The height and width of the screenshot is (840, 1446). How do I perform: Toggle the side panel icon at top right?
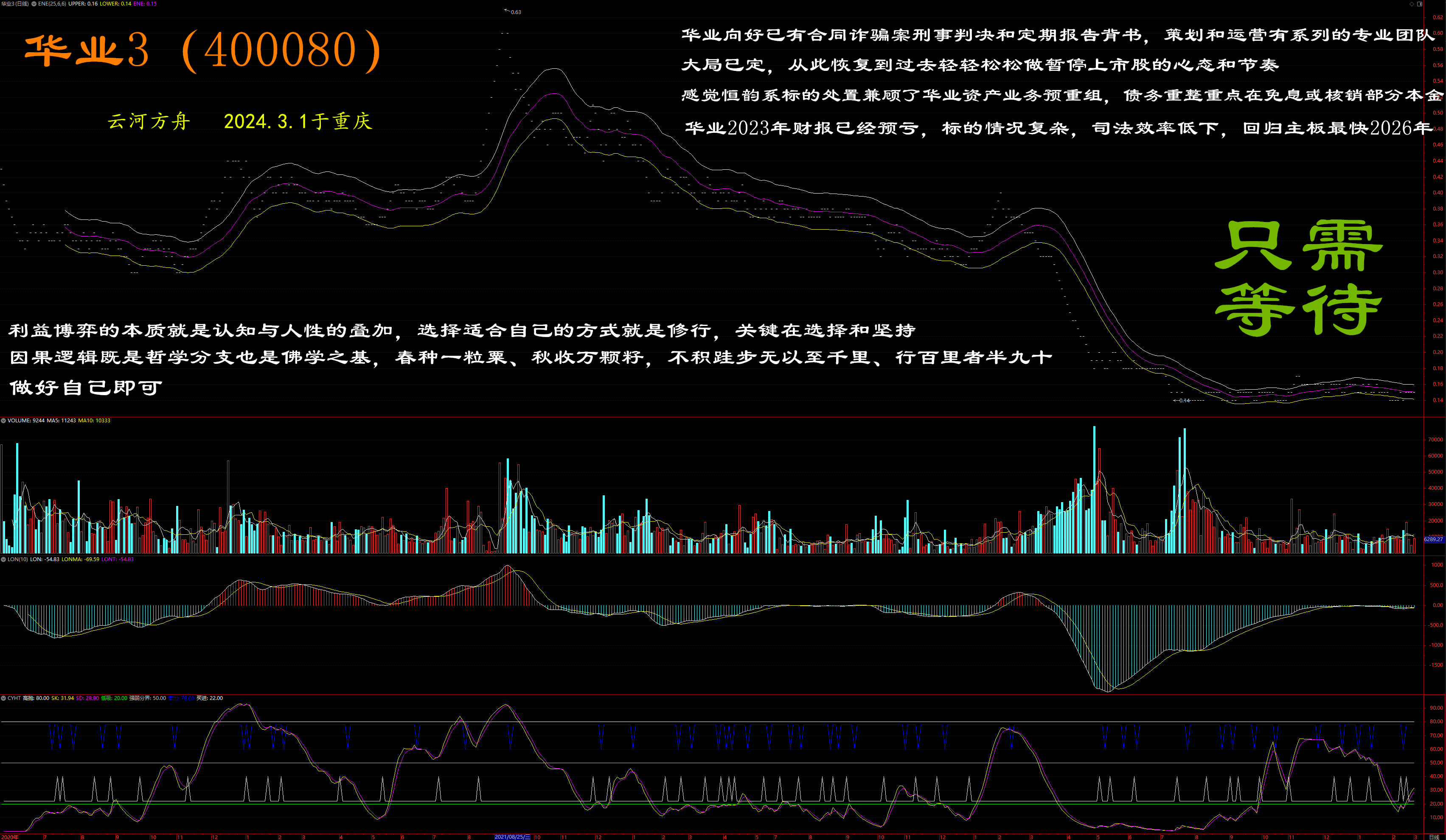1420,4
